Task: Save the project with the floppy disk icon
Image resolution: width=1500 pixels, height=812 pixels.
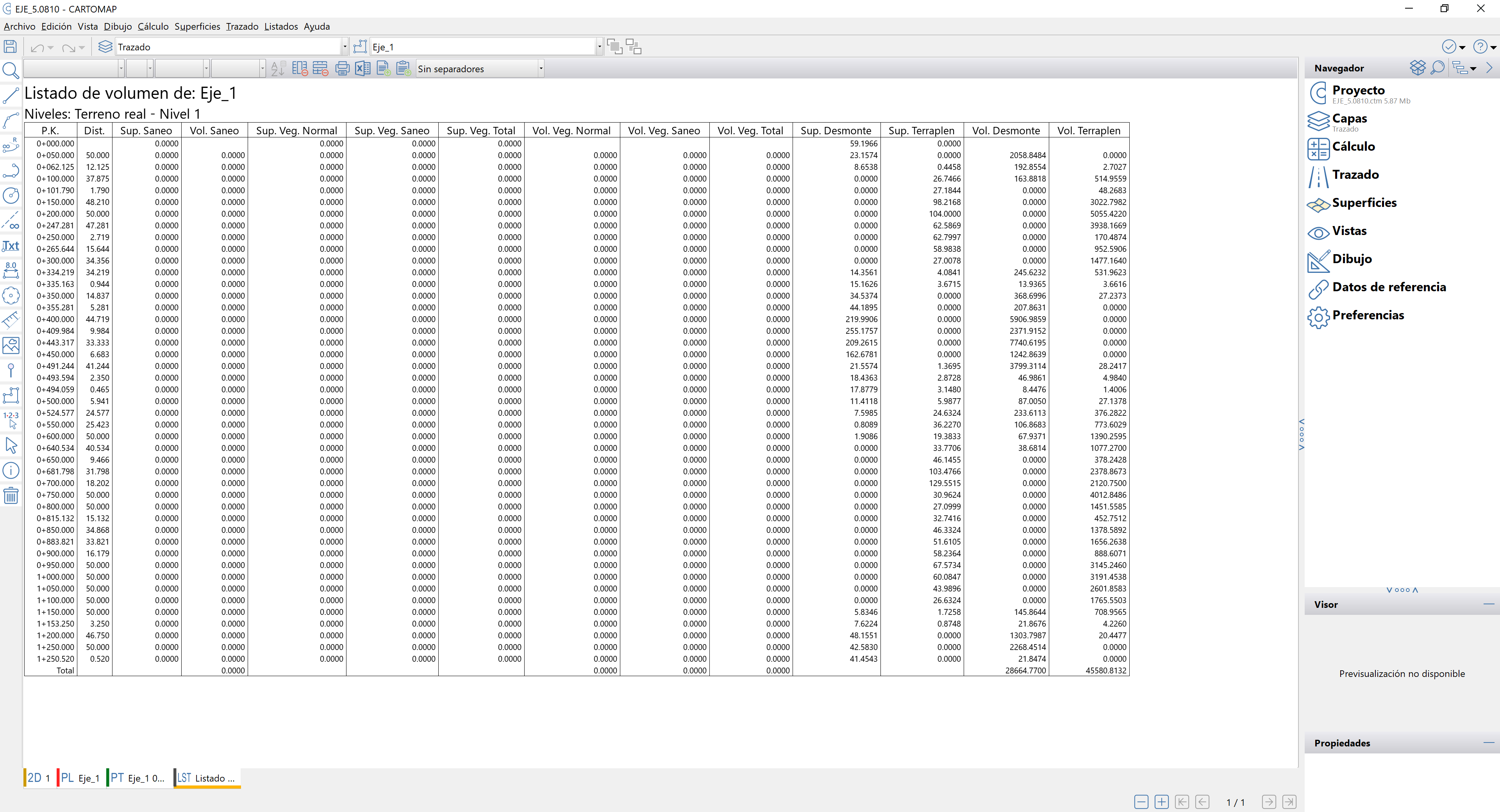Action: point(11,46)
